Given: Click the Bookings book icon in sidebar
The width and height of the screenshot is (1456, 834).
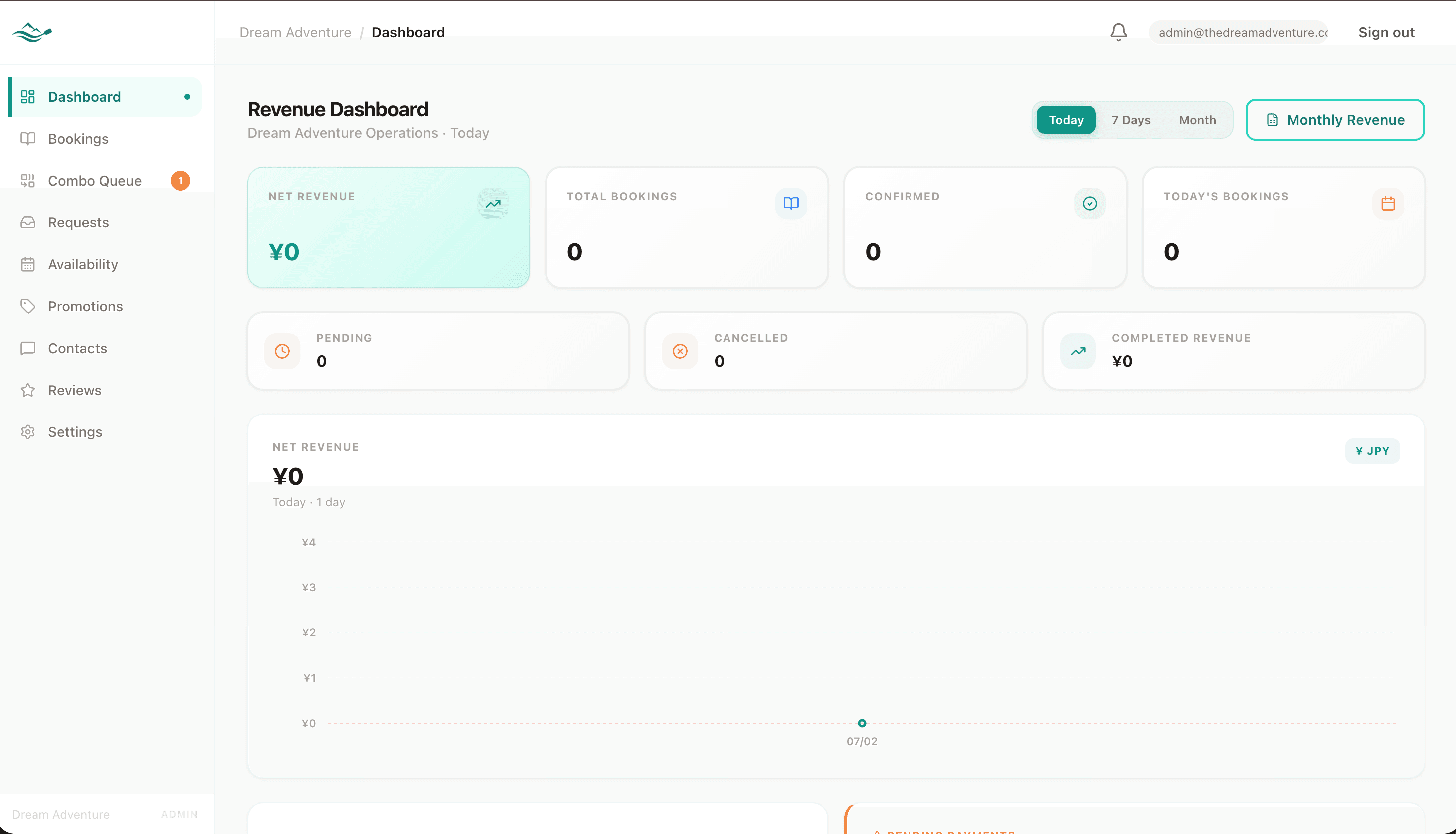Looking at the screenshot, I should [28, 139].
